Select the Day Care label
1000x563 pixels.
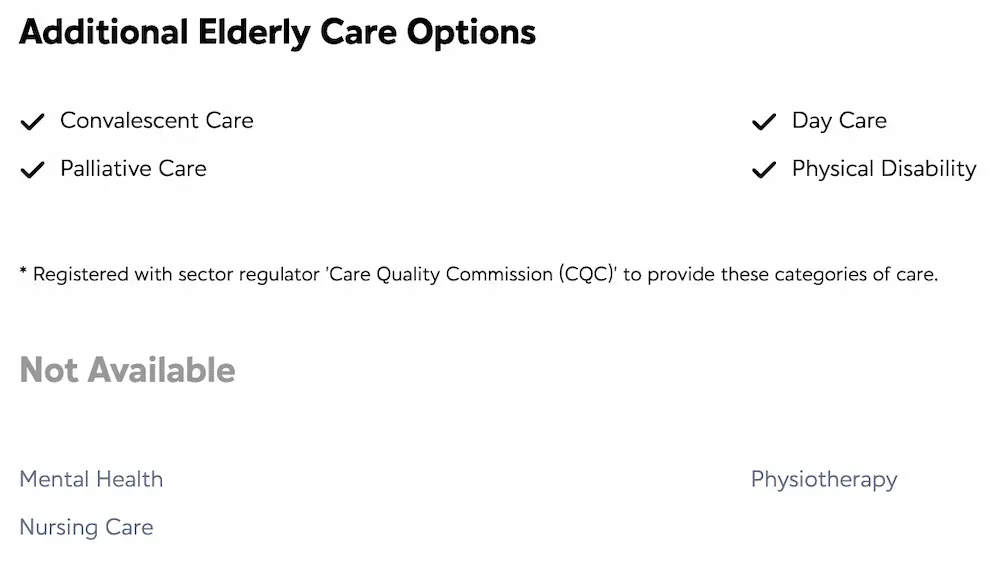[839, 121]
